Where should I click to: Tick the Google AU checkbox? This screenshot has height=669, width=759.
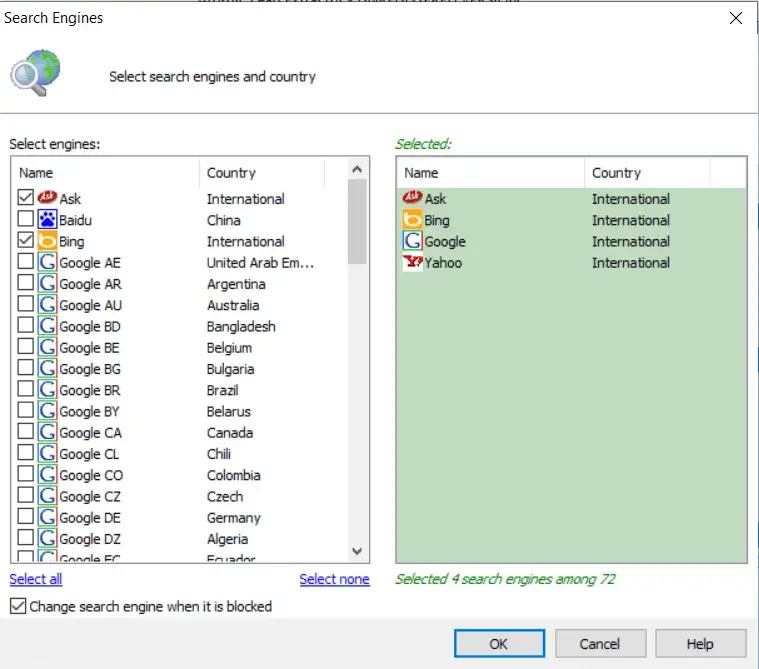[25, 304]
